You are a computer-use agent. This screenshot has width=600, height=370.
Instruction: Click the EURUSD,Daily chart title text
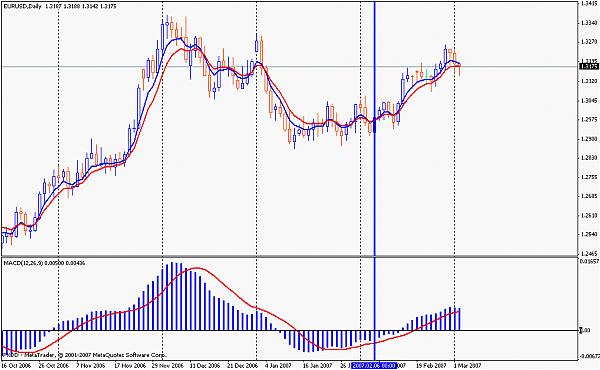pos(23,7)
